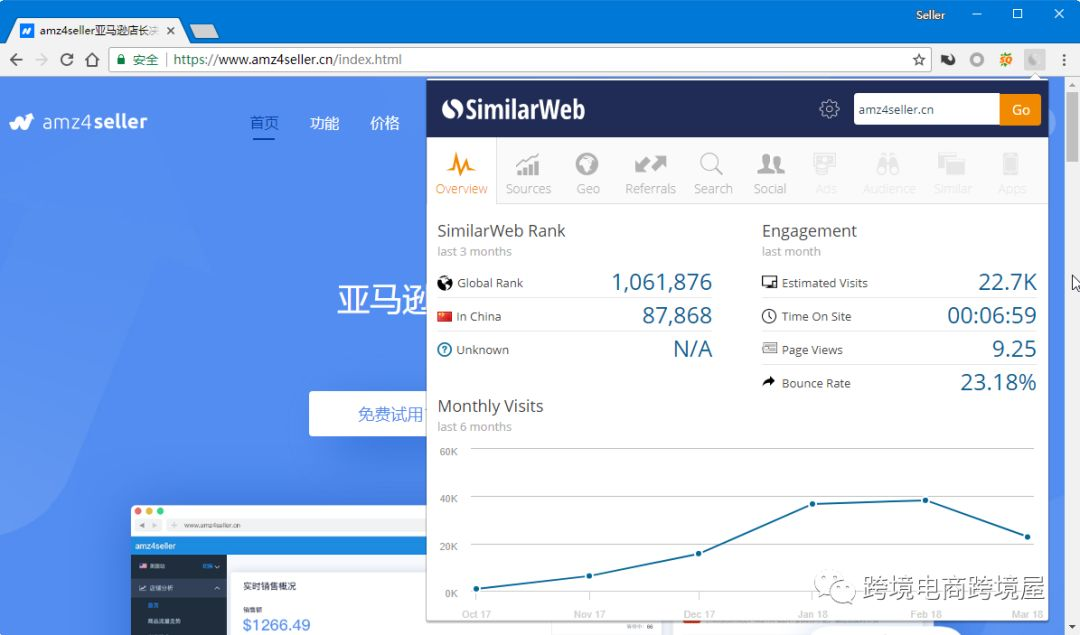Click the 免费试用 button
Image resolution: width=1080 pixels, height=635 pixels.
pos(368,414)
